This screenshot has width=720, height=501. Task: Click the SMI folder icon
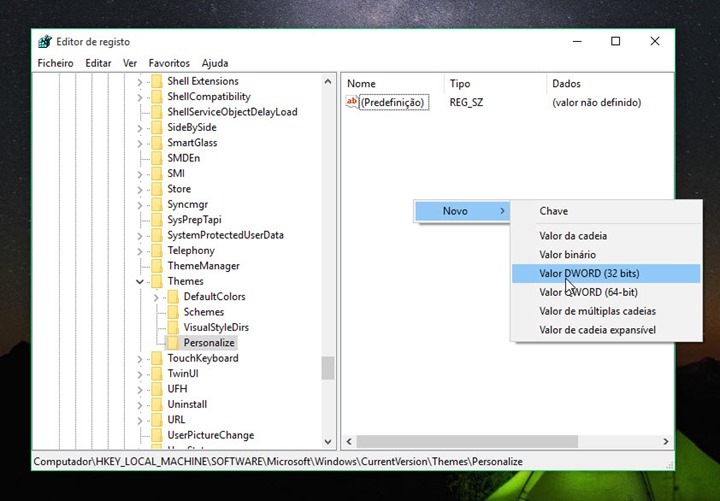157,174
